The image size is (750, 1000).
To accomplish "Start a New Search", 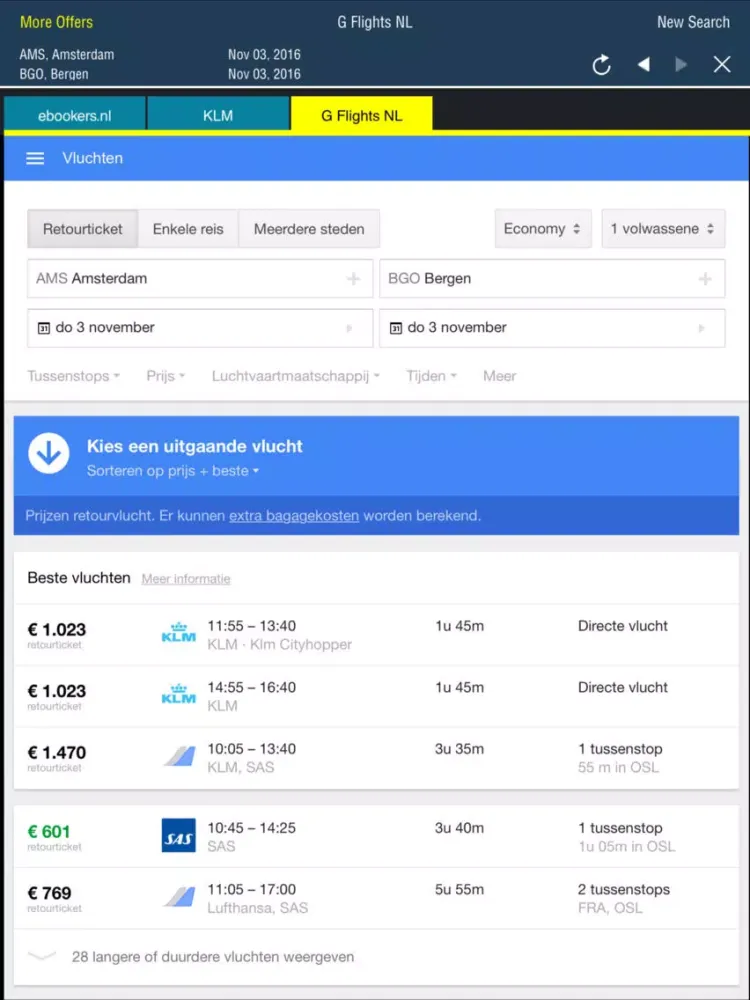I will click(693, 22).
